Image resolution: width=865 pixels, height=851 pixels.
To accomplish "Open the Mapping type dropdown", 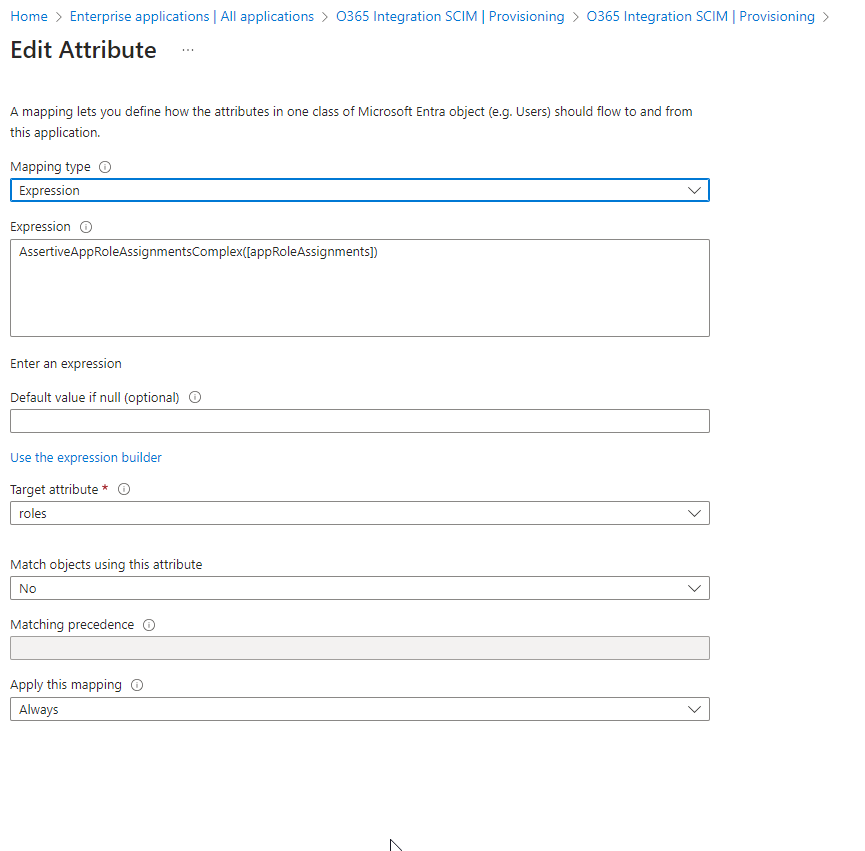I will tap(359, 190).
